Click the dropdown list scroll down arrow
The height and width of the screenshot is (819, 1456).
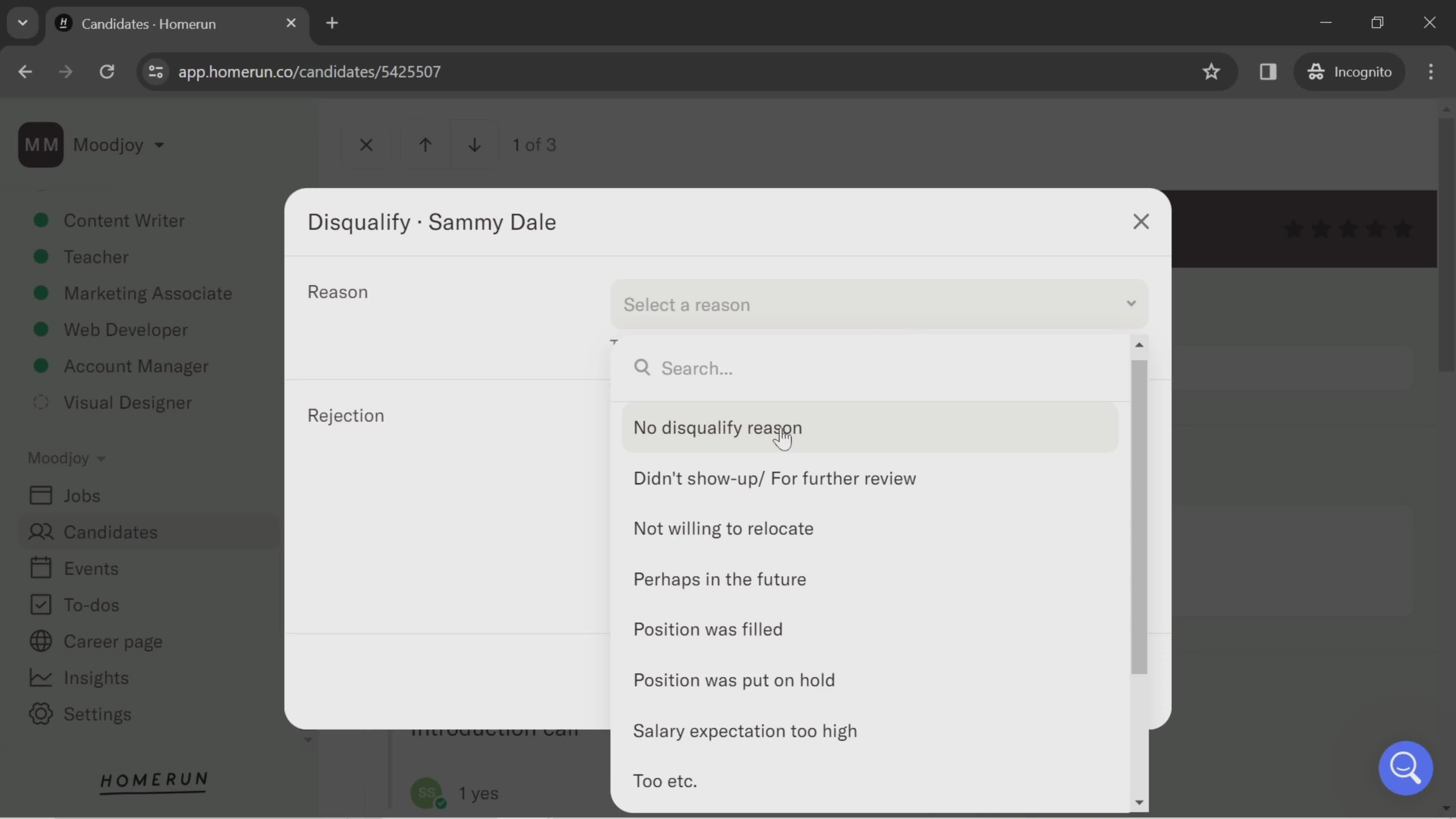(x=1139, y=803)
